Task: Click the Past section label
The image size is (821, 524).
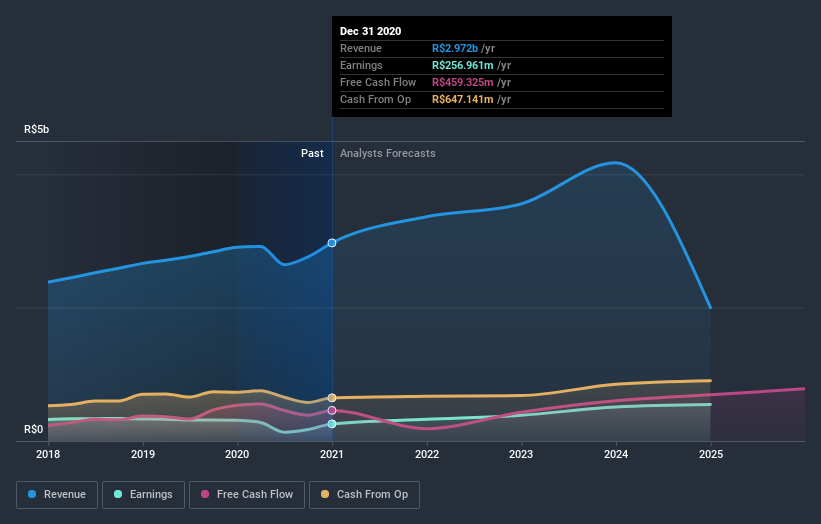Action: pos(312,153)
